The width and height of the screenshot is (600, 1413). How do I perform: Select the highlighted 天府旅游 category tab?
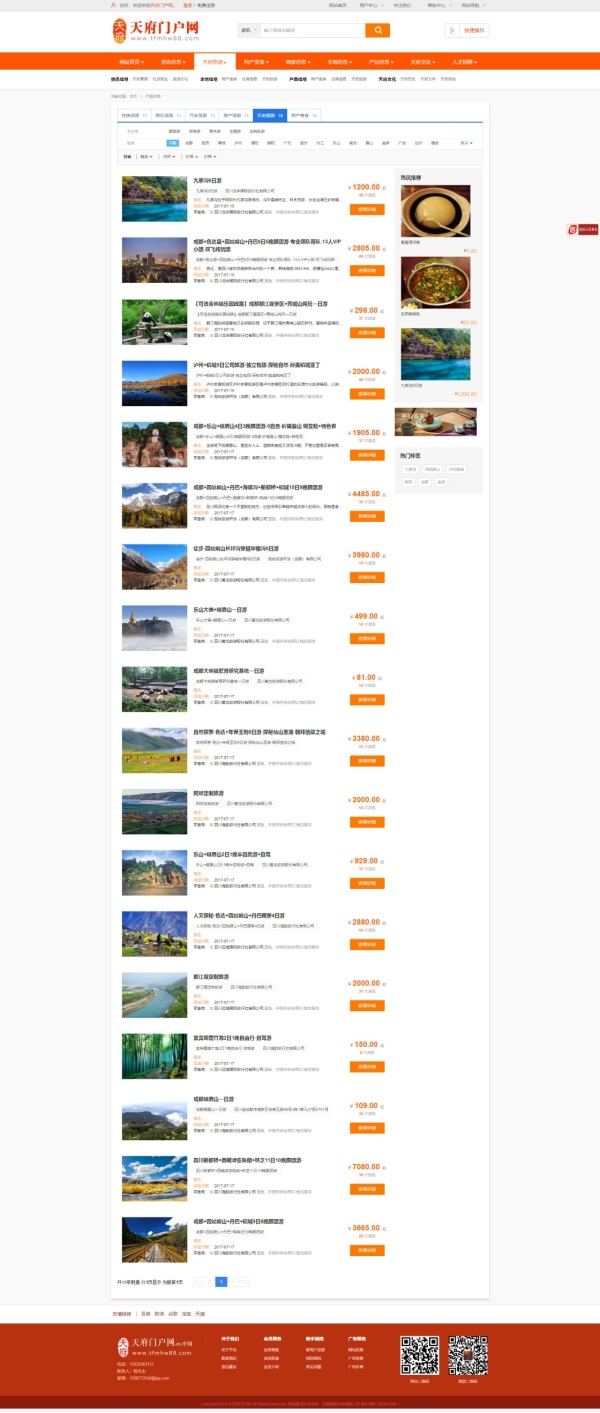click(269, 116)
